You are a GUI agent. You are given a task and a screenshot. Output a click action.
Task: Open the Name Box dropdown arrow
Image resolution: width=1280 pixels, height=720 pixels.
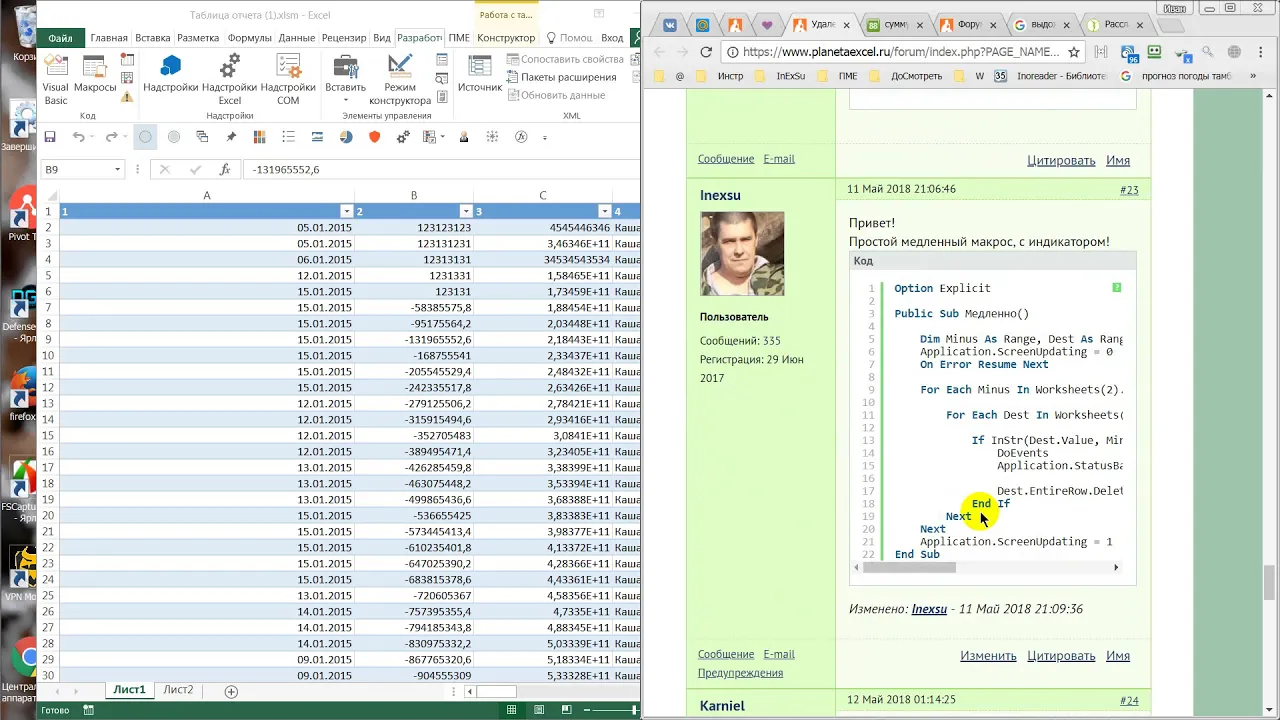117,170
